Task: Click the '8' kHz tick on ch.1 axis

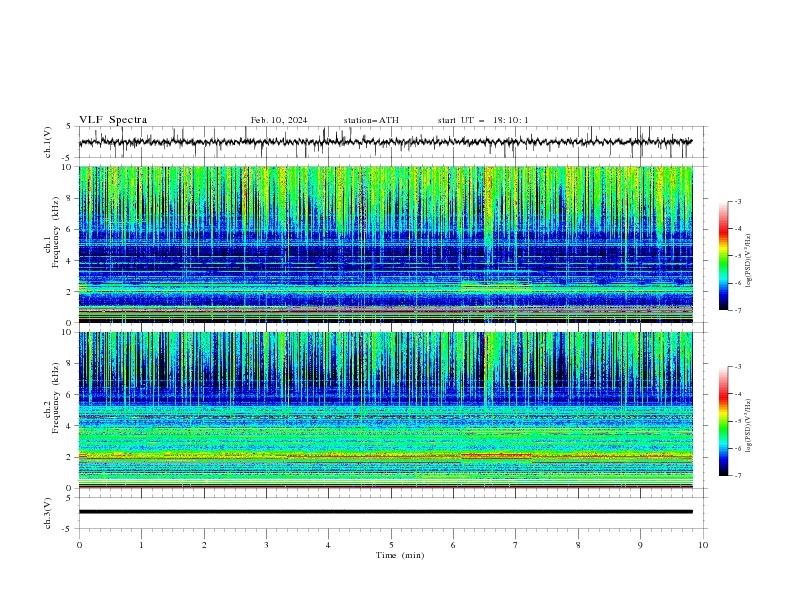Action: (x=70, y=198)
